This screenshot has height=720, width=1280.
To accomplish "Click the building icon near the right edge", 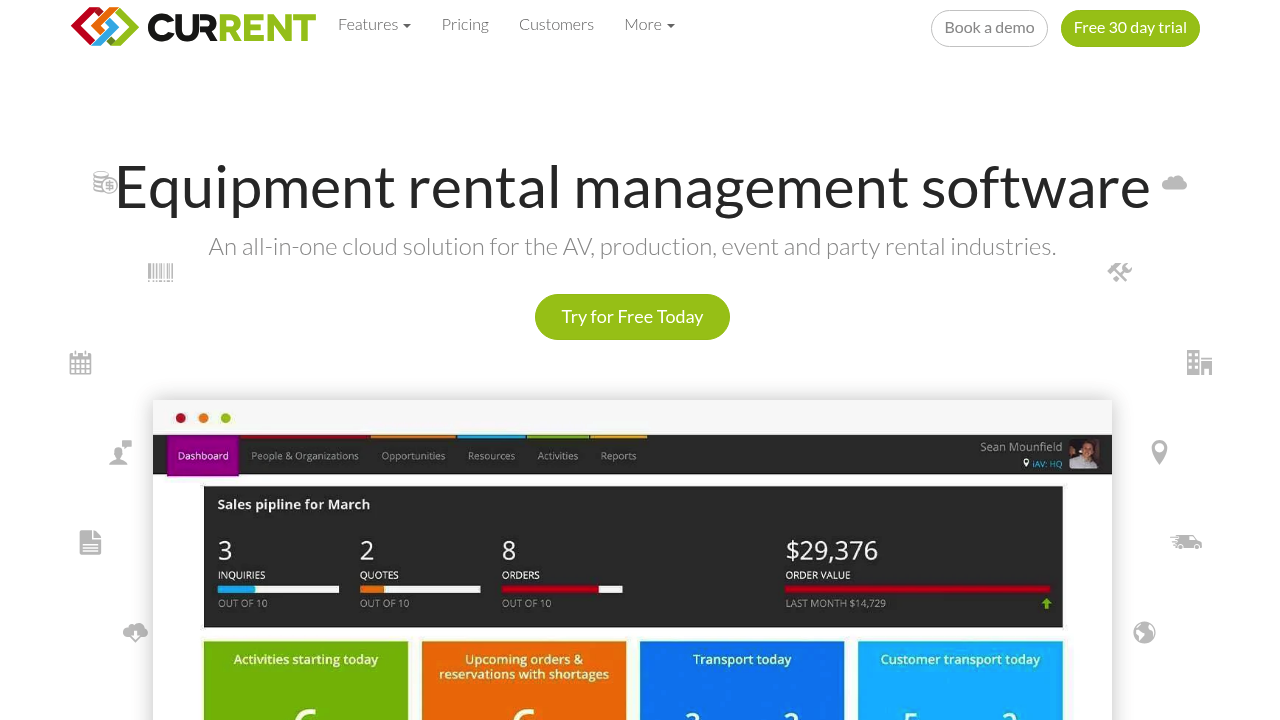I will point(1199,362).
